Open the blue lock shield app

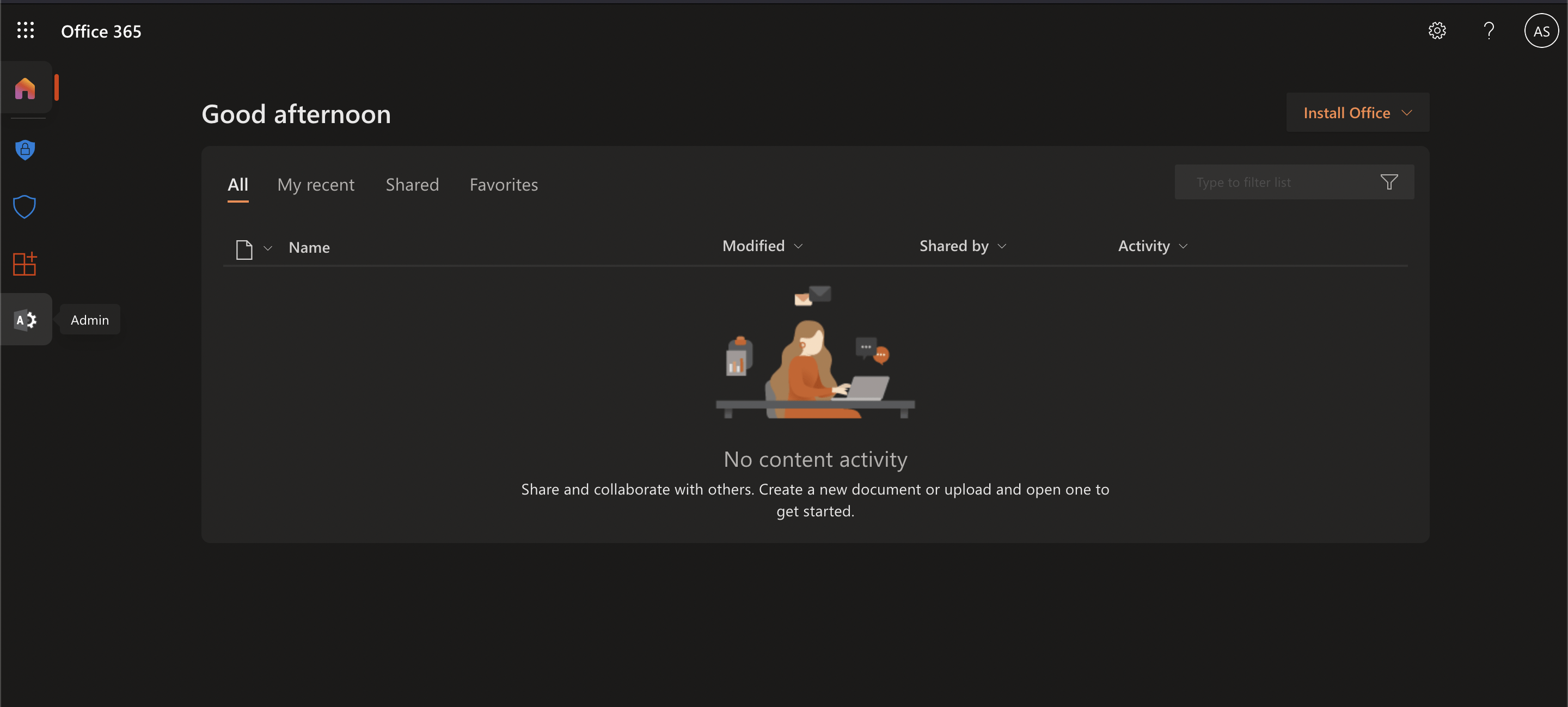25,149
